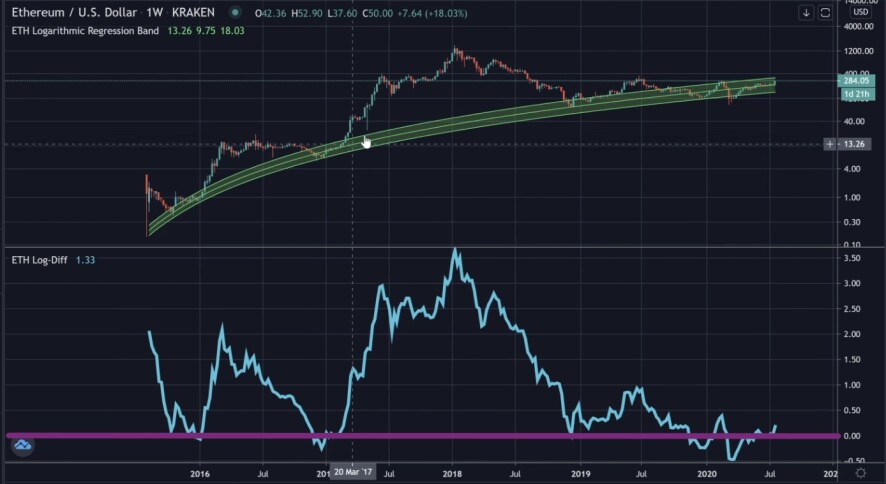Screen dimensions: 886x484
Task: Select the ETH Log-Diff indicator legend
Action: (40, 260)
